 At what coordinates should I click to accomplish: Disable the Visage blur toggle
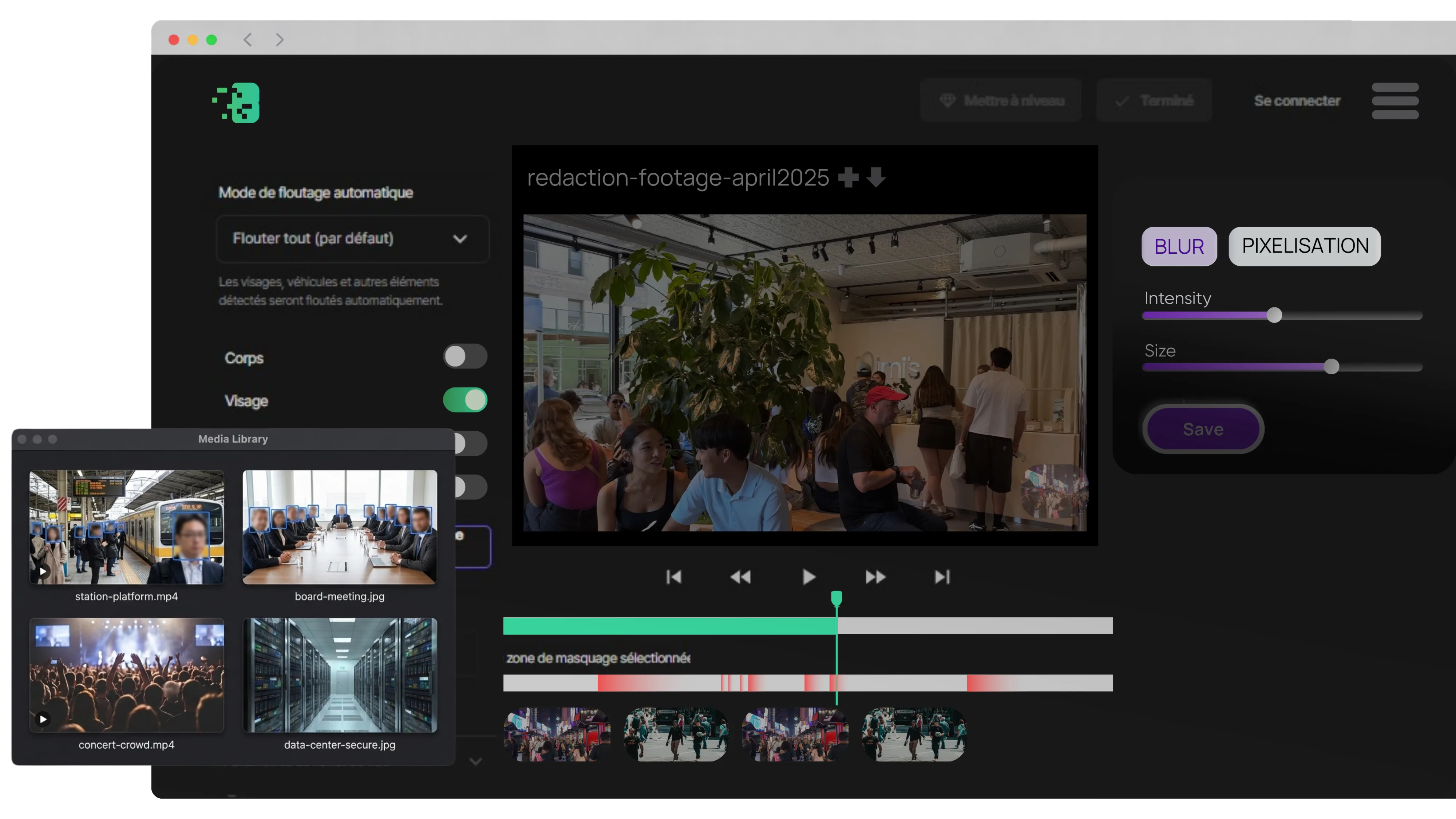(464, 400)
